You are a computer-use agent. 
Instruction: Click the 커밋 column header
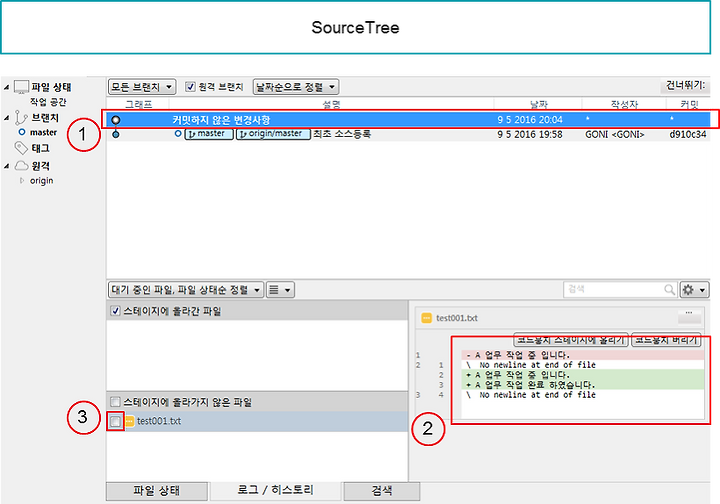(x=689, y=105)
